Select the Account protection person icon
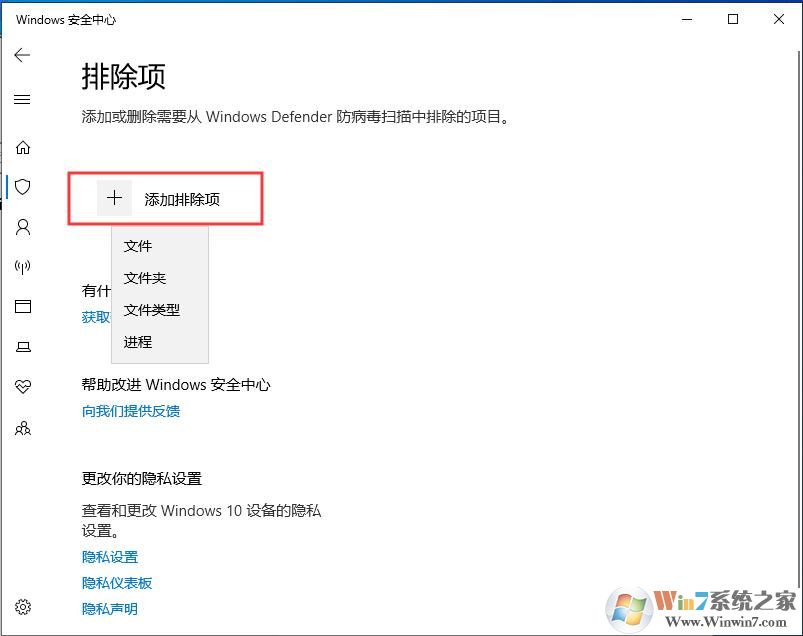Image resolution: width=803 pixels, height=636 pixels. click(x=22, y=227)
